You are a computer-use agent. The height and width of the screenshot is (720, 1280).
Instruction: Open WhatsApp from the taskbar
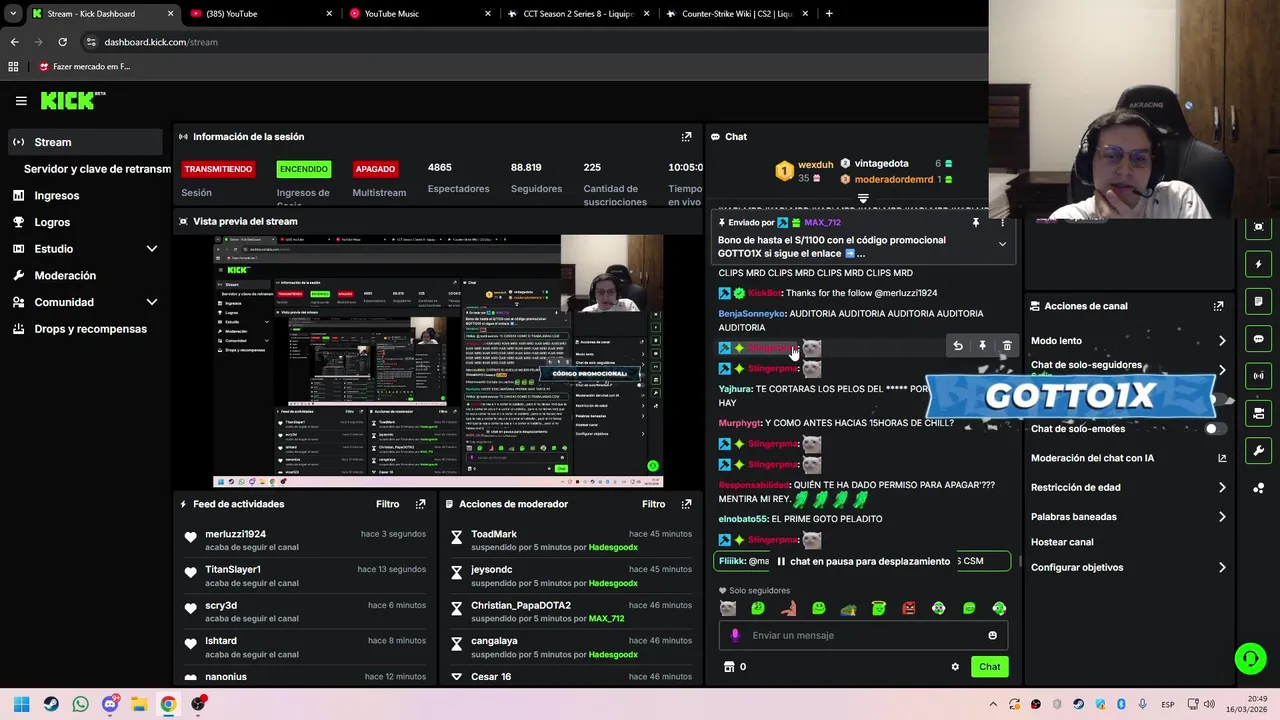[x=80, y=704]
